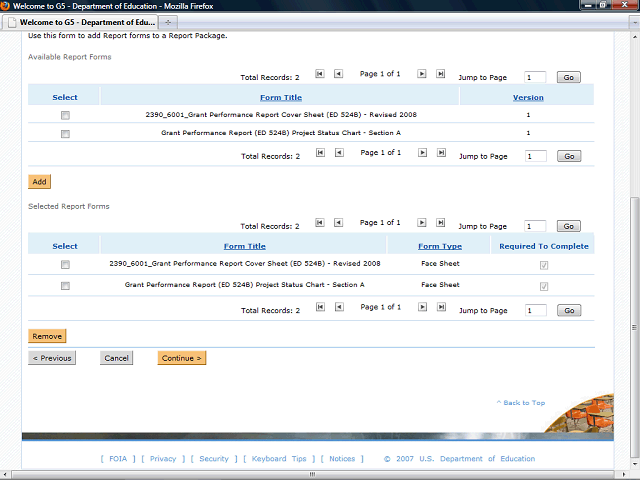Open the FOIA footer link
Viewport: 640px width, 480px height.
click(x=118, y=459)
